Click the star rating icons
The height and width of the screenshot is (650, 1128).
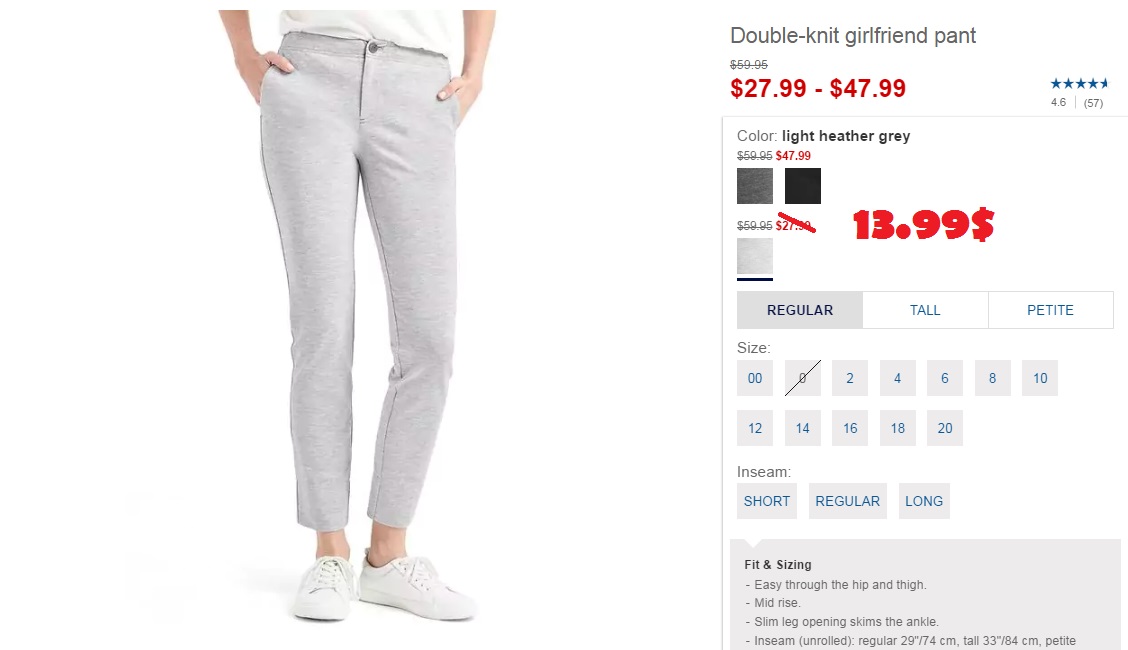click(1079, 84)
